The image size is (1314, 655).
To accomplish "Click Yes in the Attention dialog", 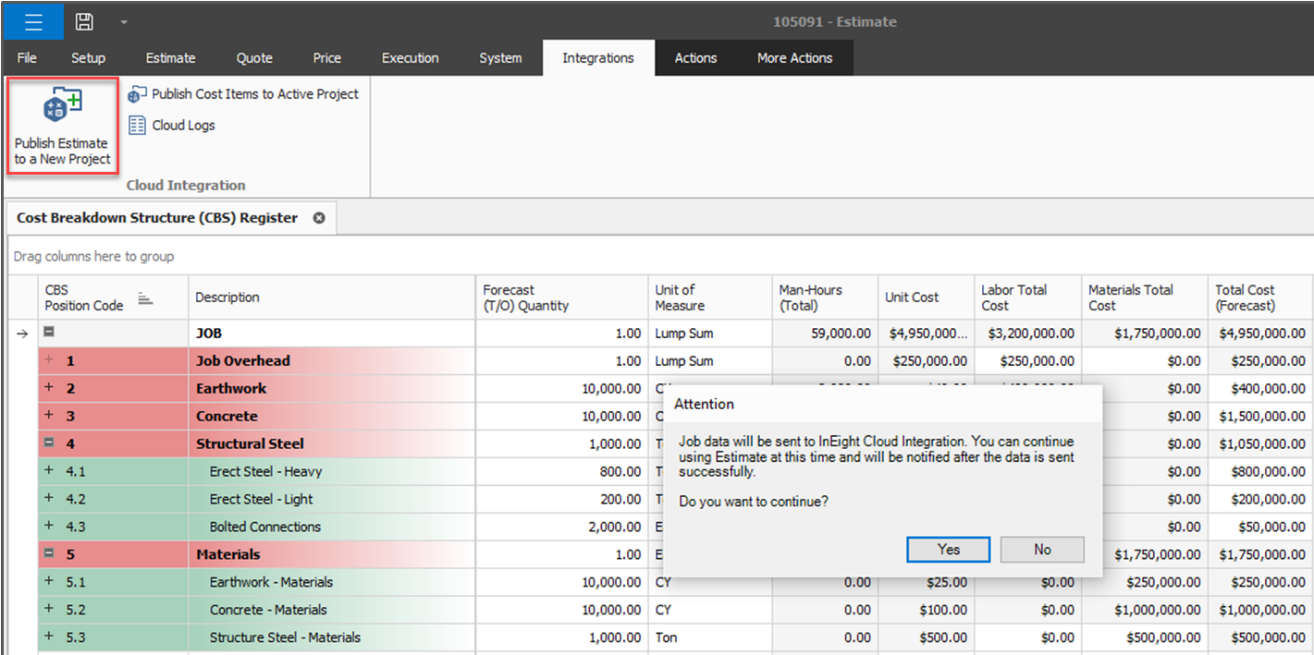I will pos(948,549).
